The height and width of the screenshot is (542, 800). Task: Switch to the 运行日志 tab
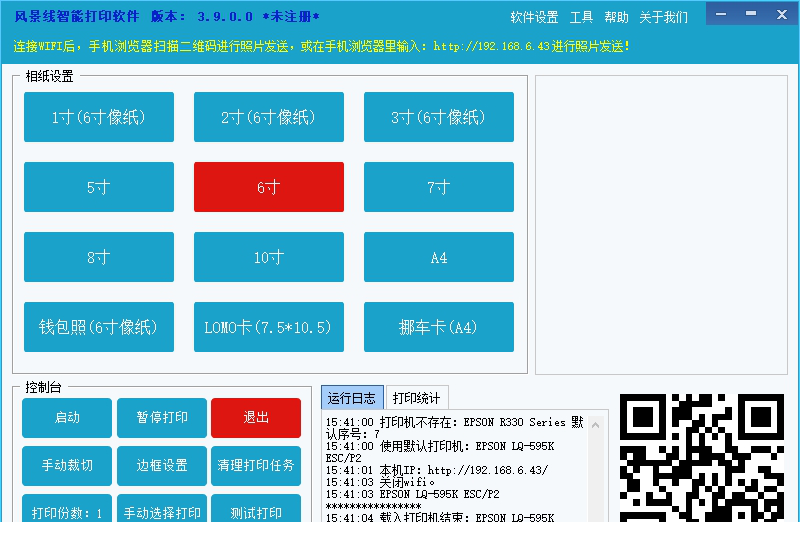(352, 398)
